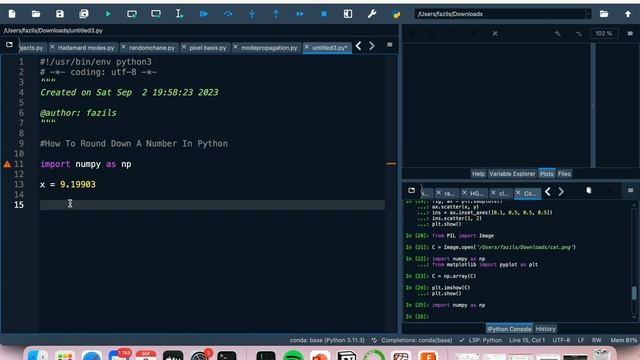Select the untitled3.py editor tab
The image size is (640, 360).
329,48
